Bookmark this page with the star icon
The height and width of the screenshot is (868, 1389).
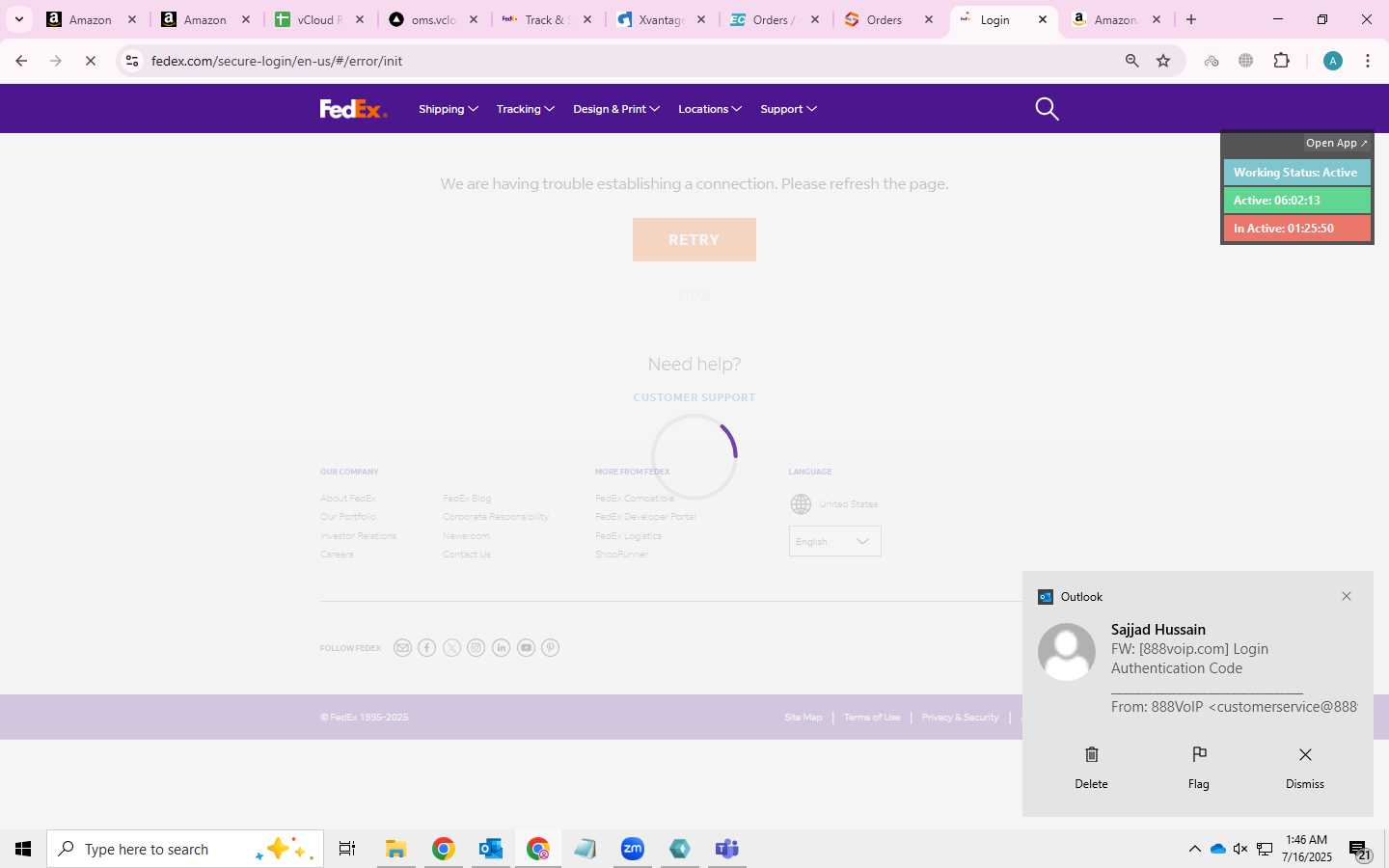tap(1163, 61)
